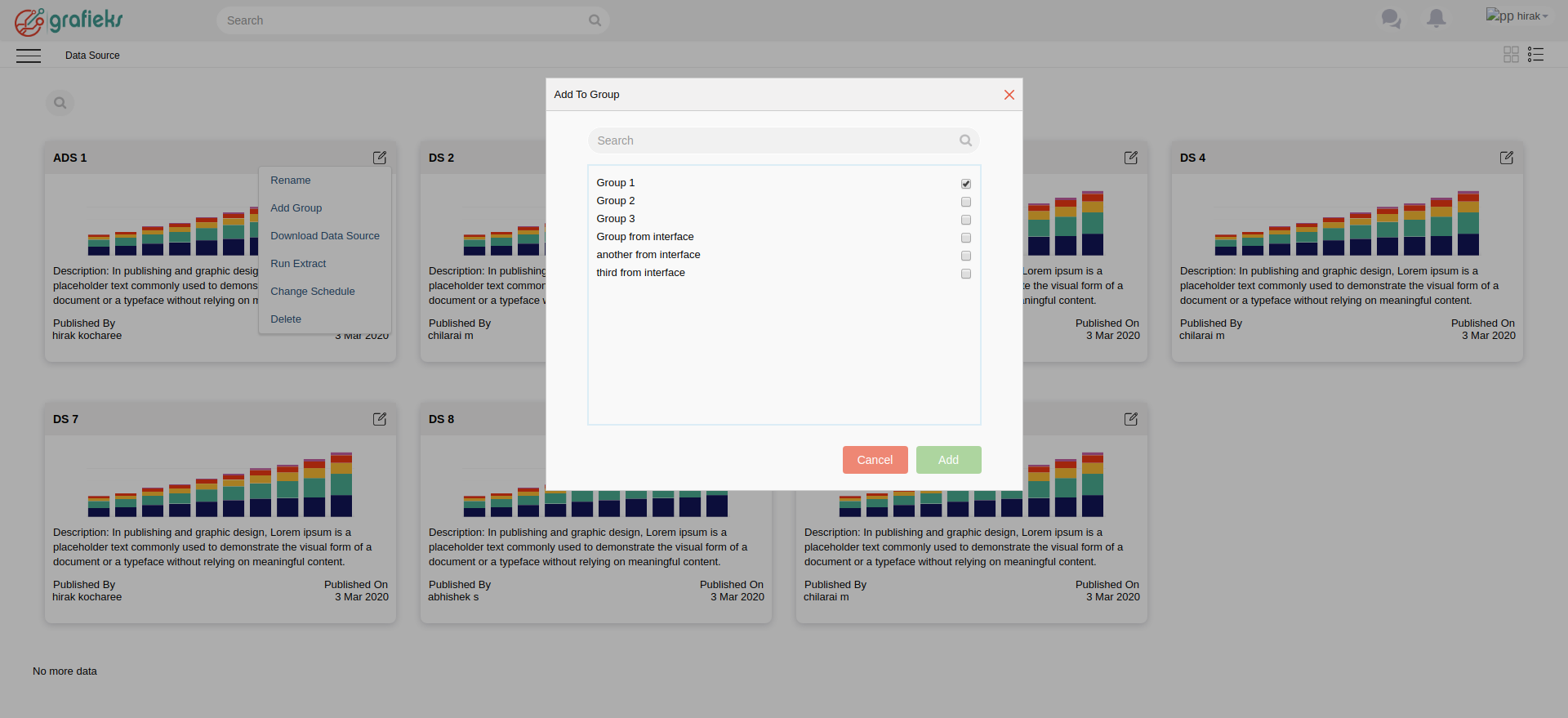The image size is (1568, 718).
Task: Tick the third from interface checkbox
Action: tap(966, 274)
